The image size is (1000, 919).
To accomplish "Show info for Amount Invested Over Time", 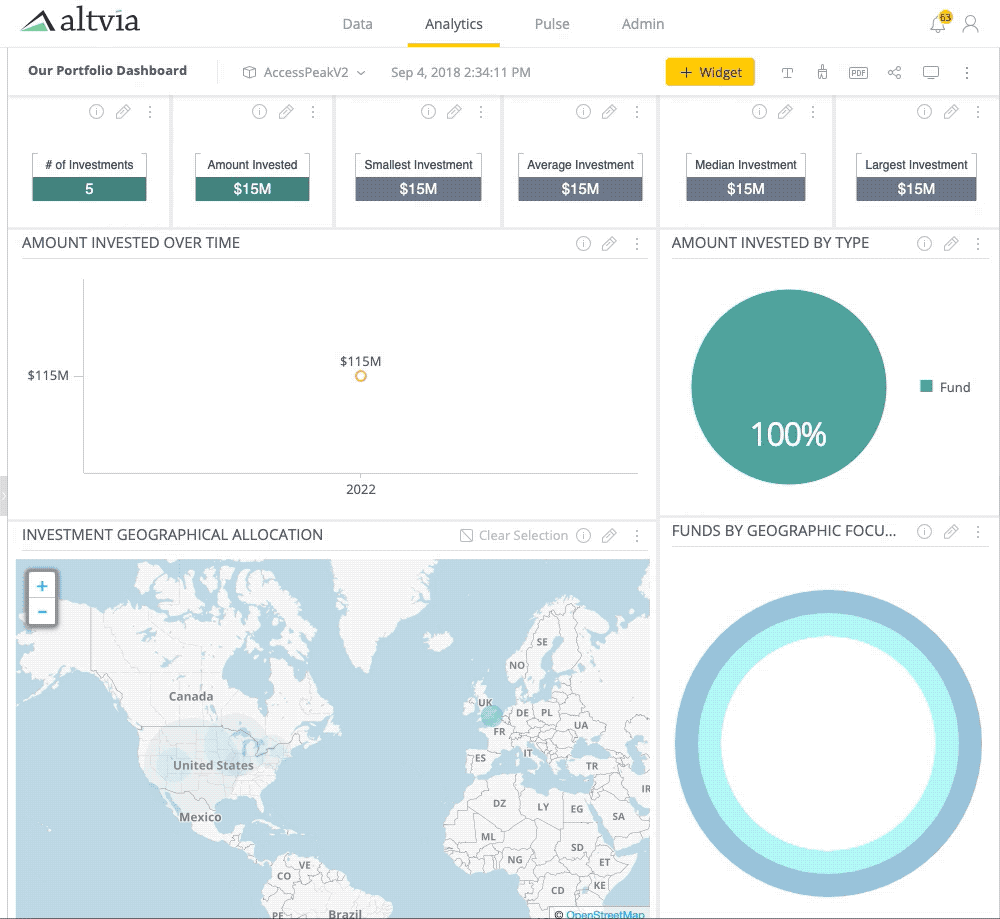I will [584, 244].
